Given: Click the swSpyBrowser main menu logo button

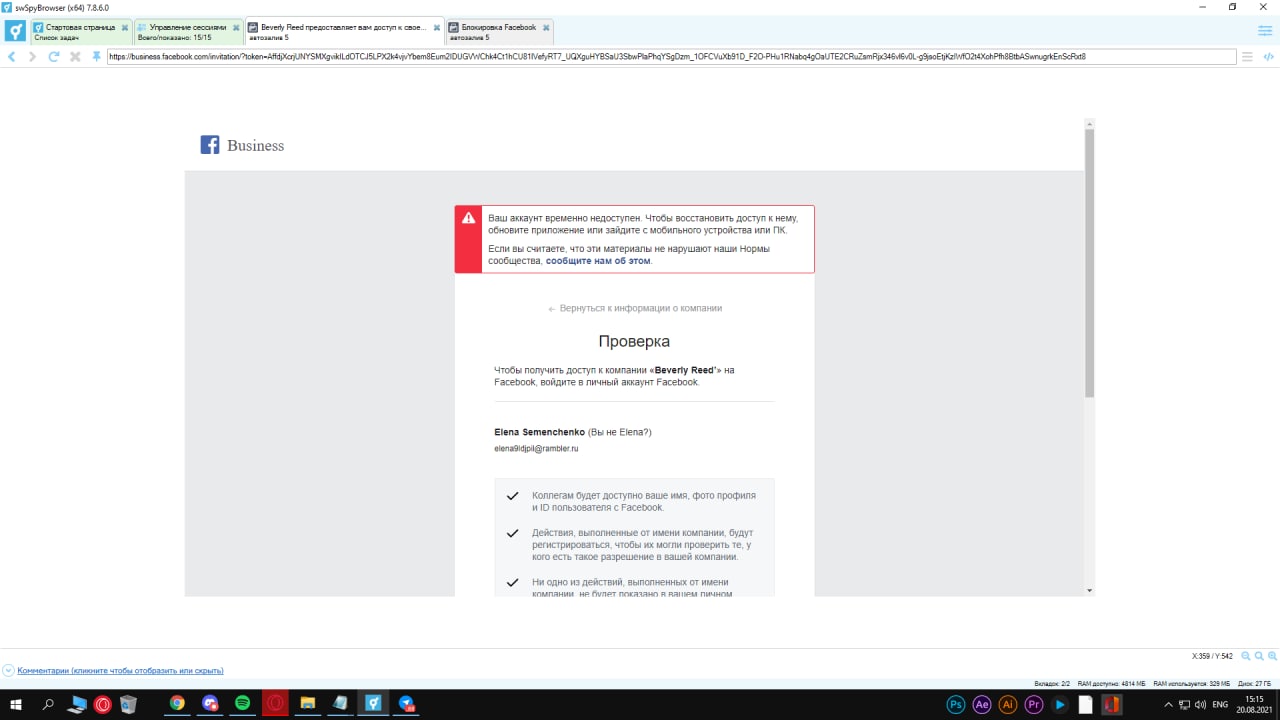Looking at the screenshot, I should (15, 31).
